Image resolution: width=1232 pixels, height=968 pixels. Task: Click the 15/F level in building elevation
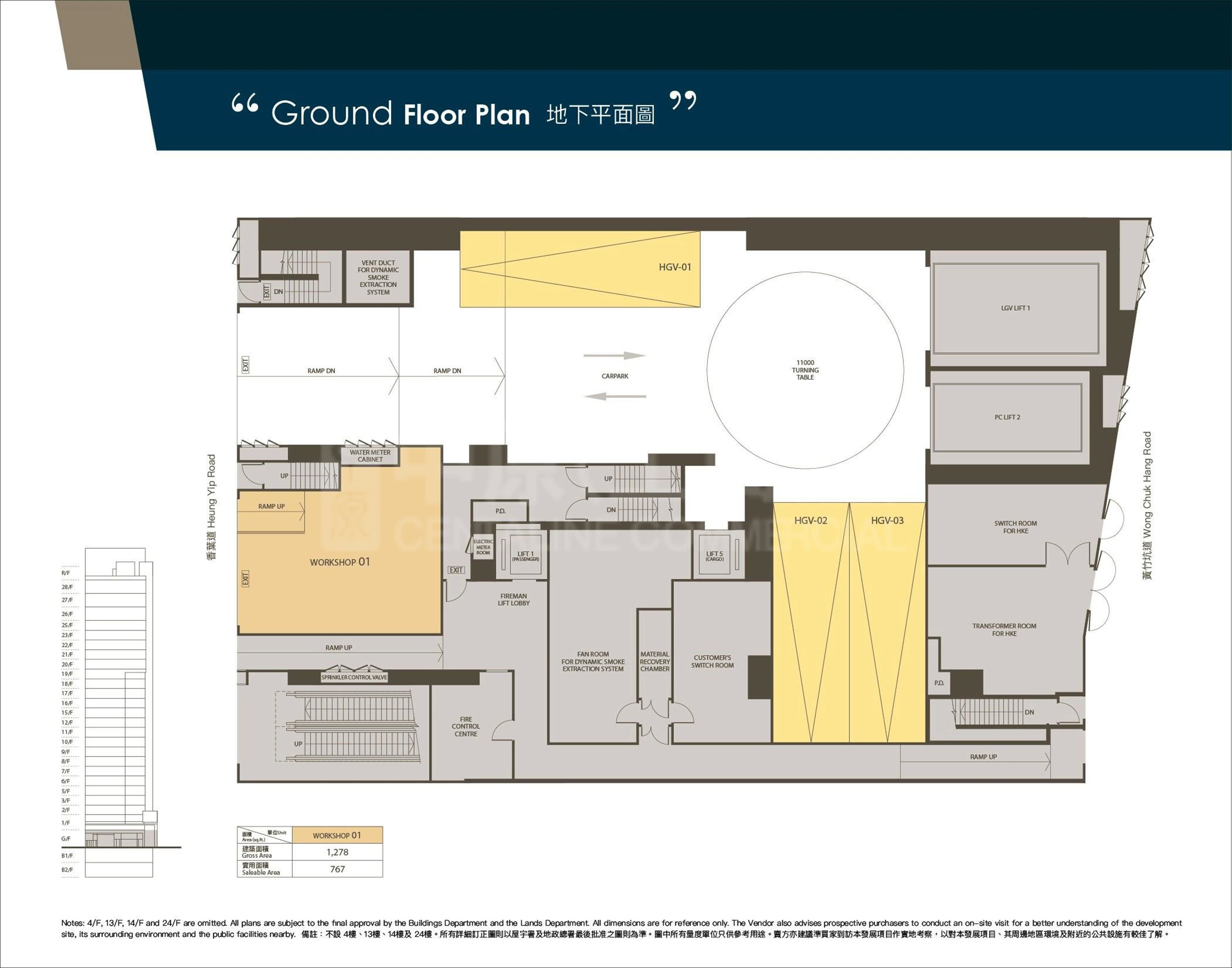click(x=67, y=712)
